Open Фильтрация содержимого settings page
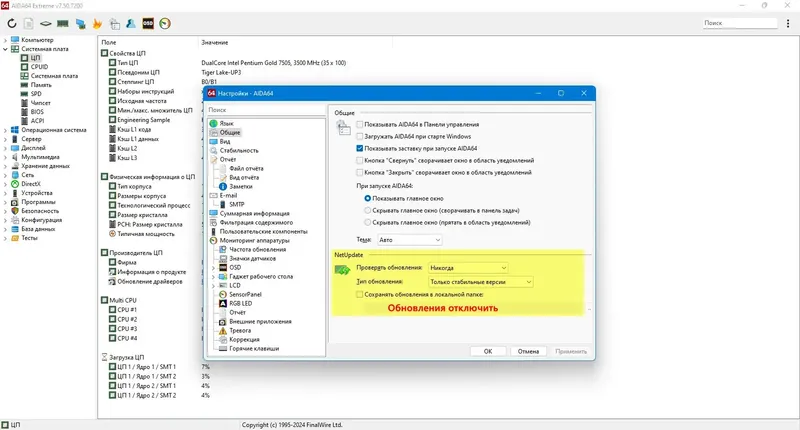This screenshot has width=800, height=430. (x=256, y=222)
